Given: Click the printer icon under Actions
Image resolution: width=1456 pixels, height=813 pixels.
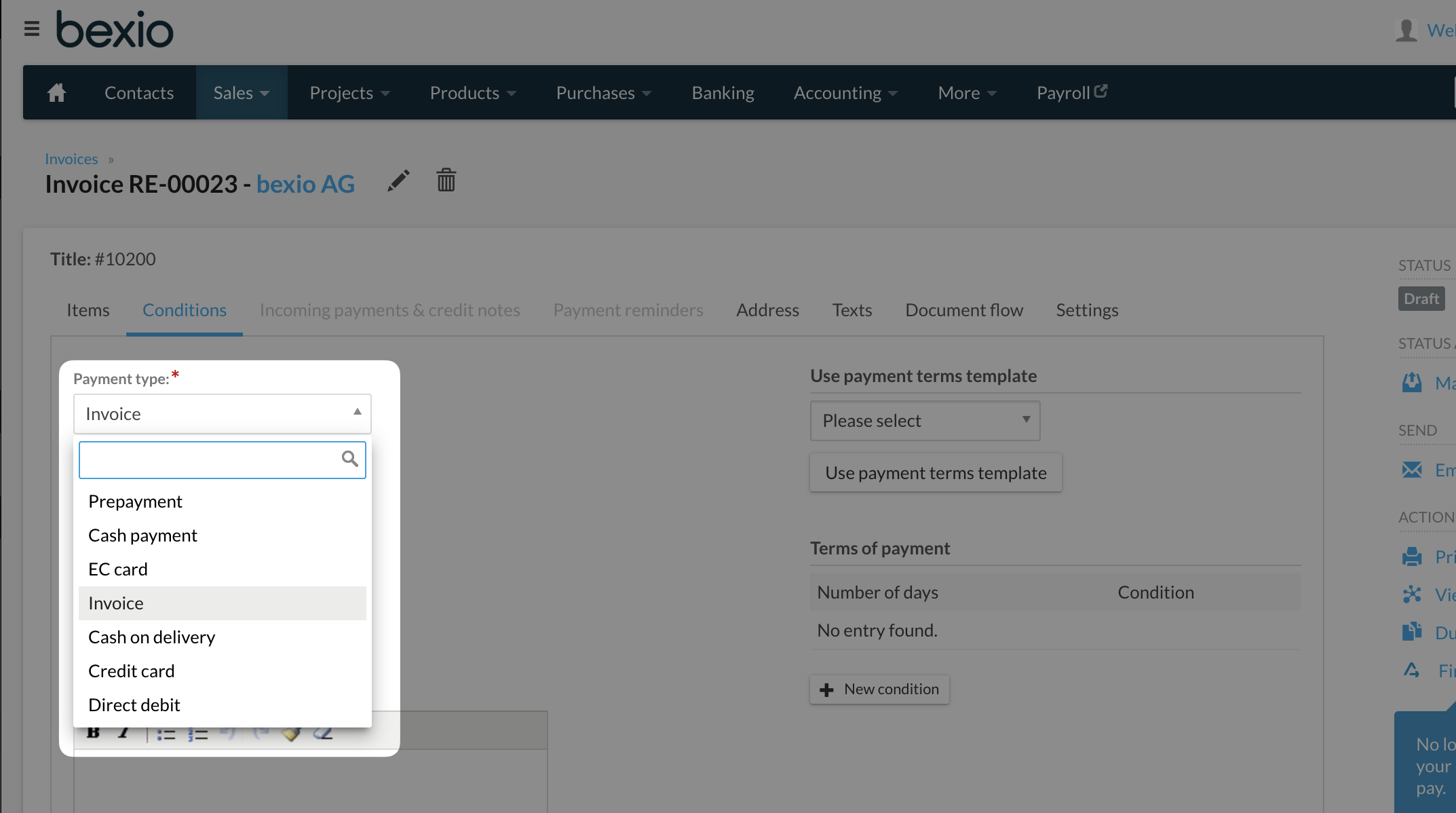Looking at the screenshot, I should click(1413, 556).
